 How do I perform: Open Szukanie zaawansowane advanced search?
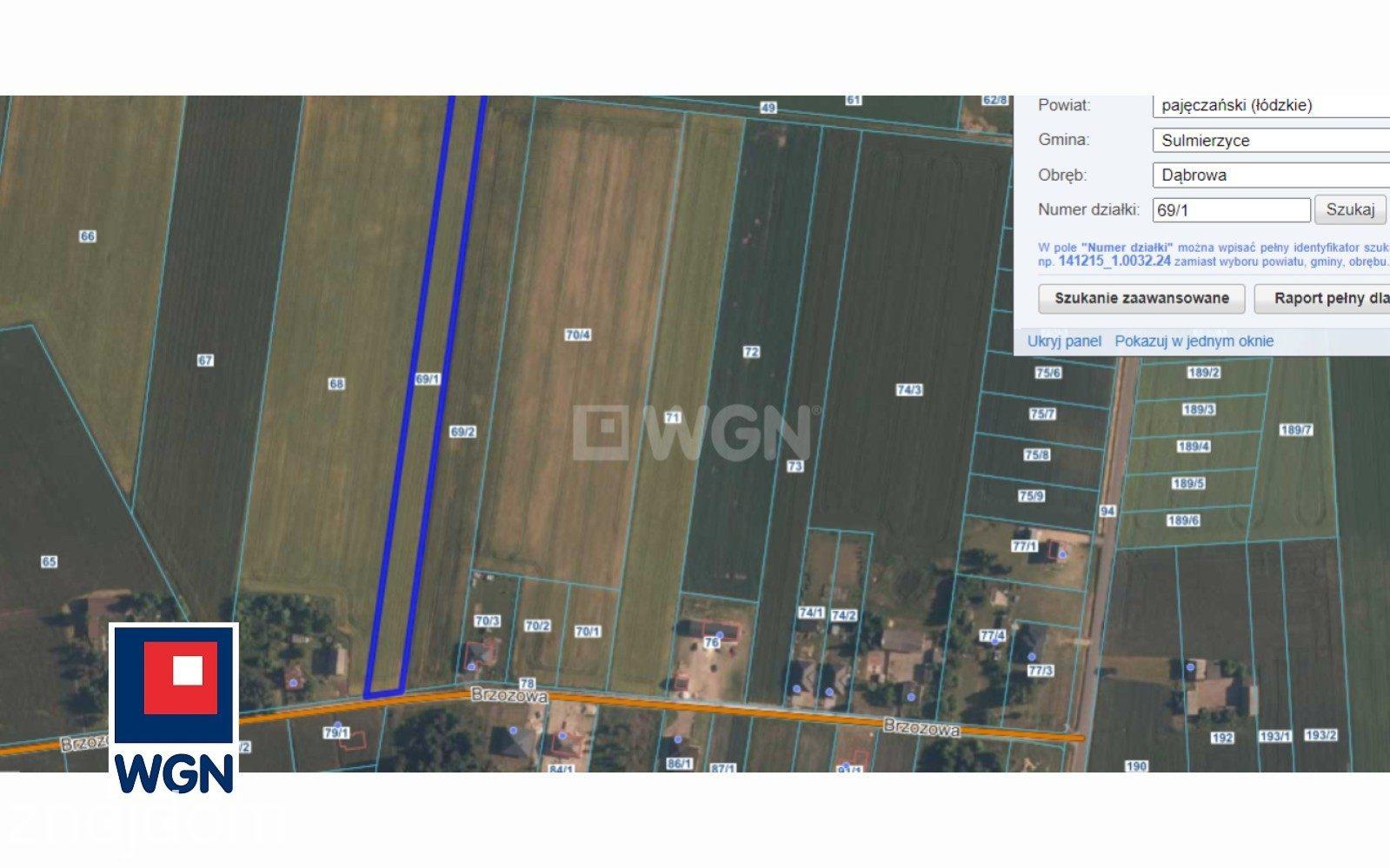[1141, 298]
